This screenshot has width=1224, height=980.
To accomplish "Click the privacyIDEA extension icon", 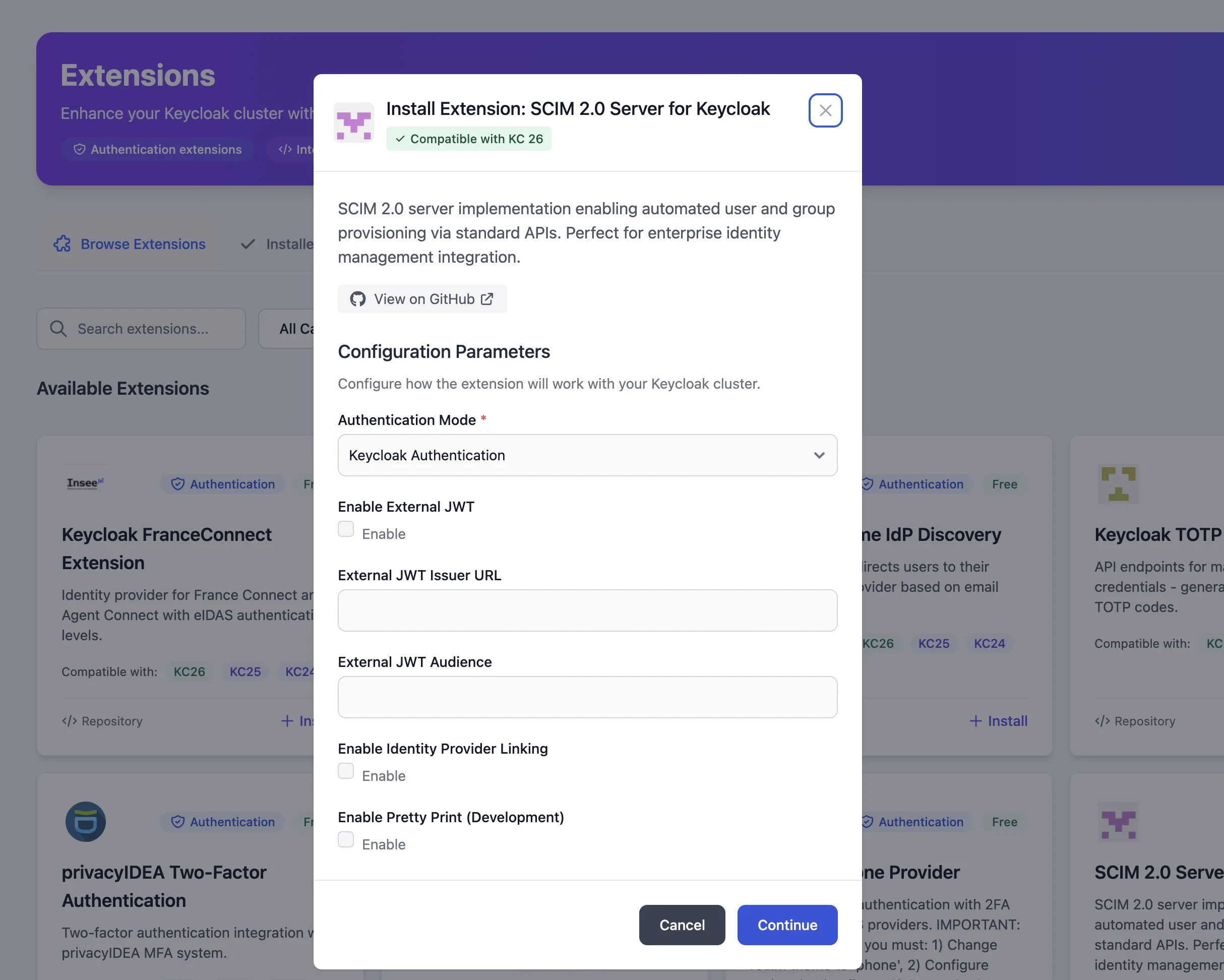I will (x=85, y=822).
